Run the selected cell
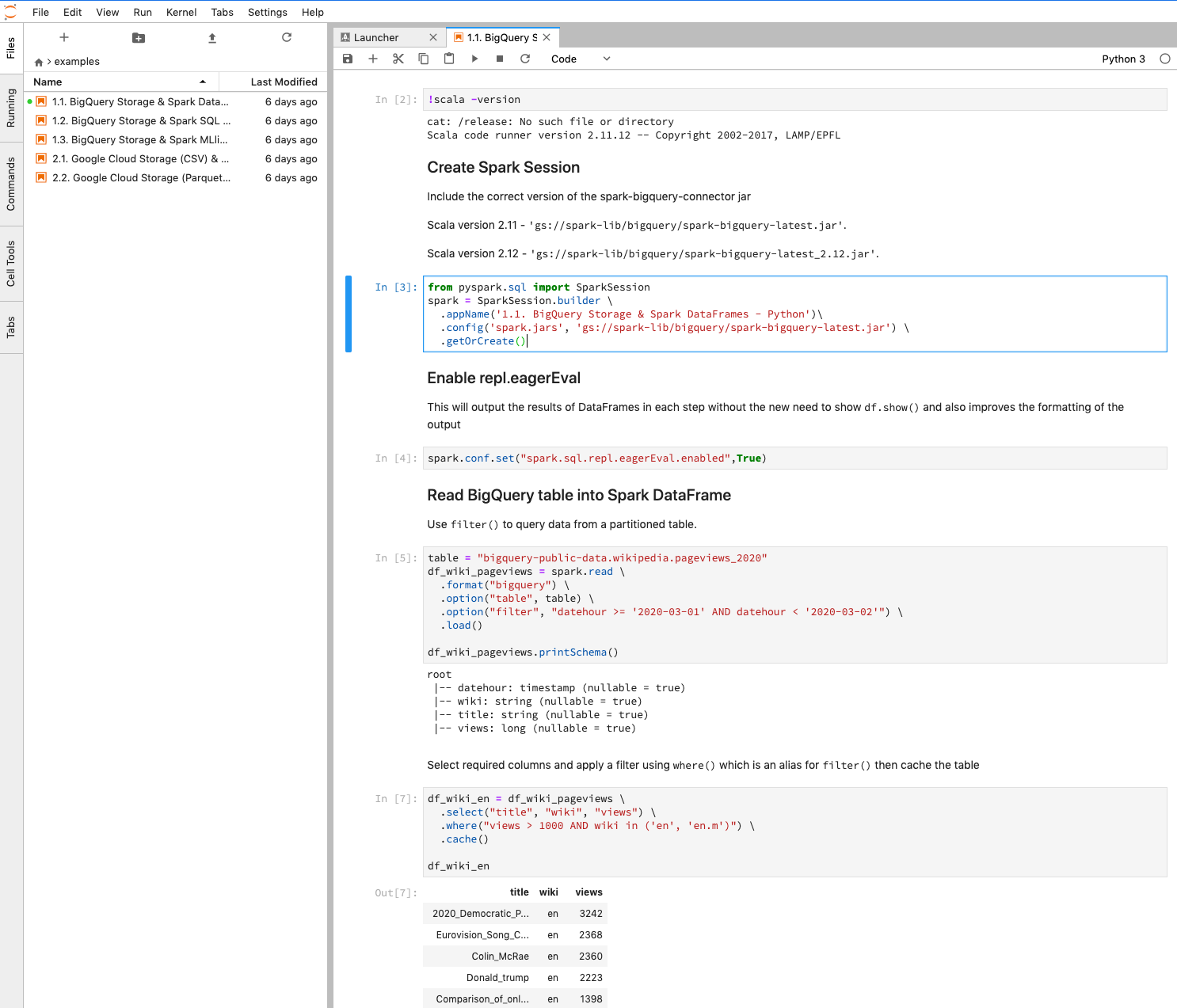The height and width of the screenshot is (1008, 1177). [474, 59]
